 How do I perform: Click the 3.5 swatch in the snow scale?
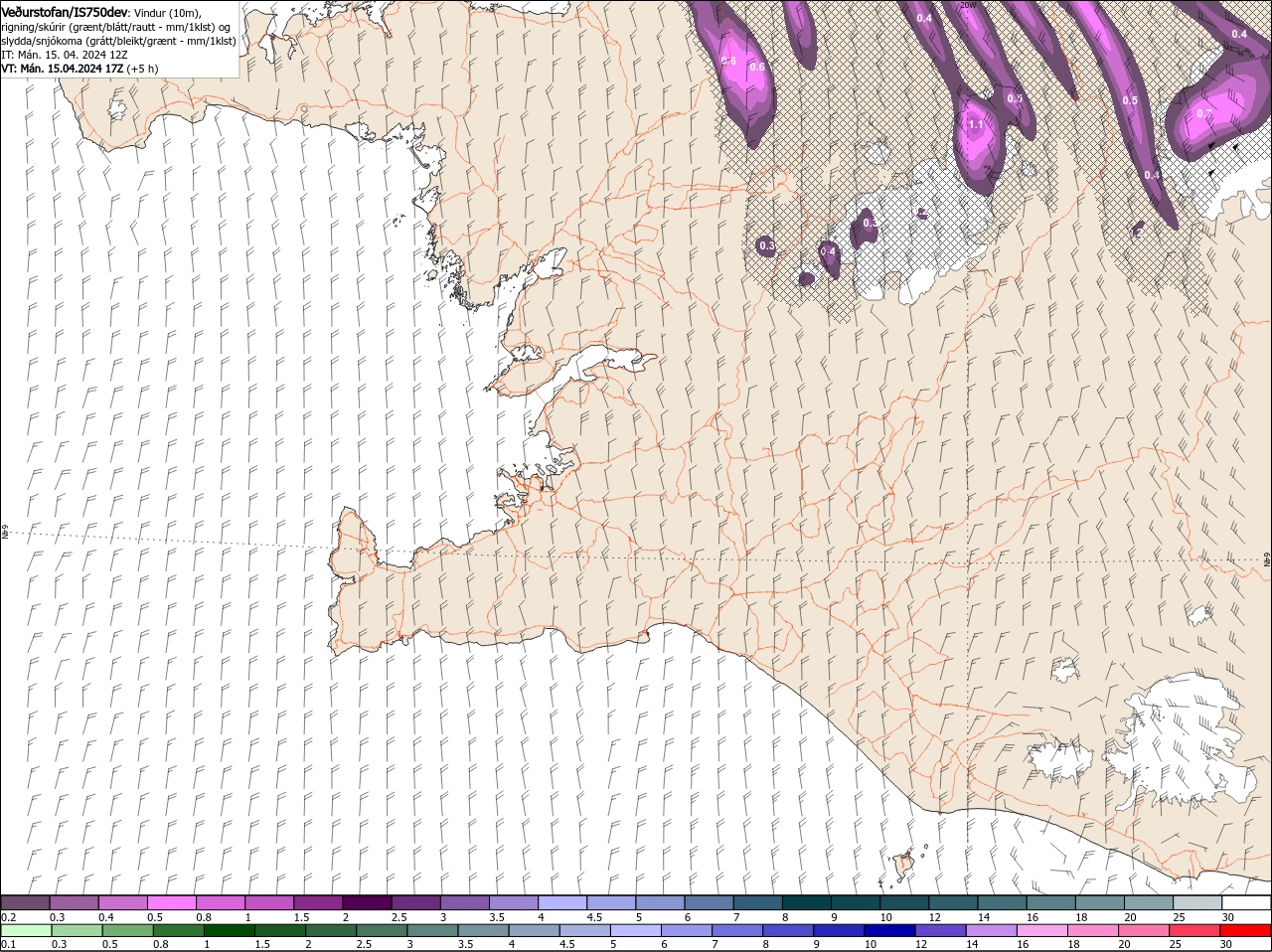click(x=514, y=902)
